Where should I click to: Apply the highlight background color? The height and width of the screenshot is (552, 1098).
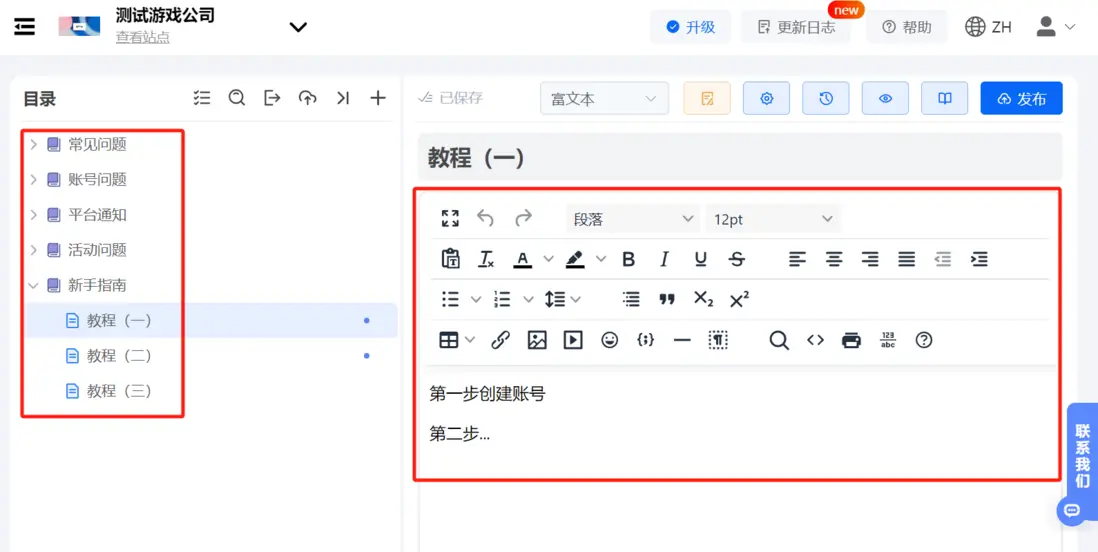575,259
